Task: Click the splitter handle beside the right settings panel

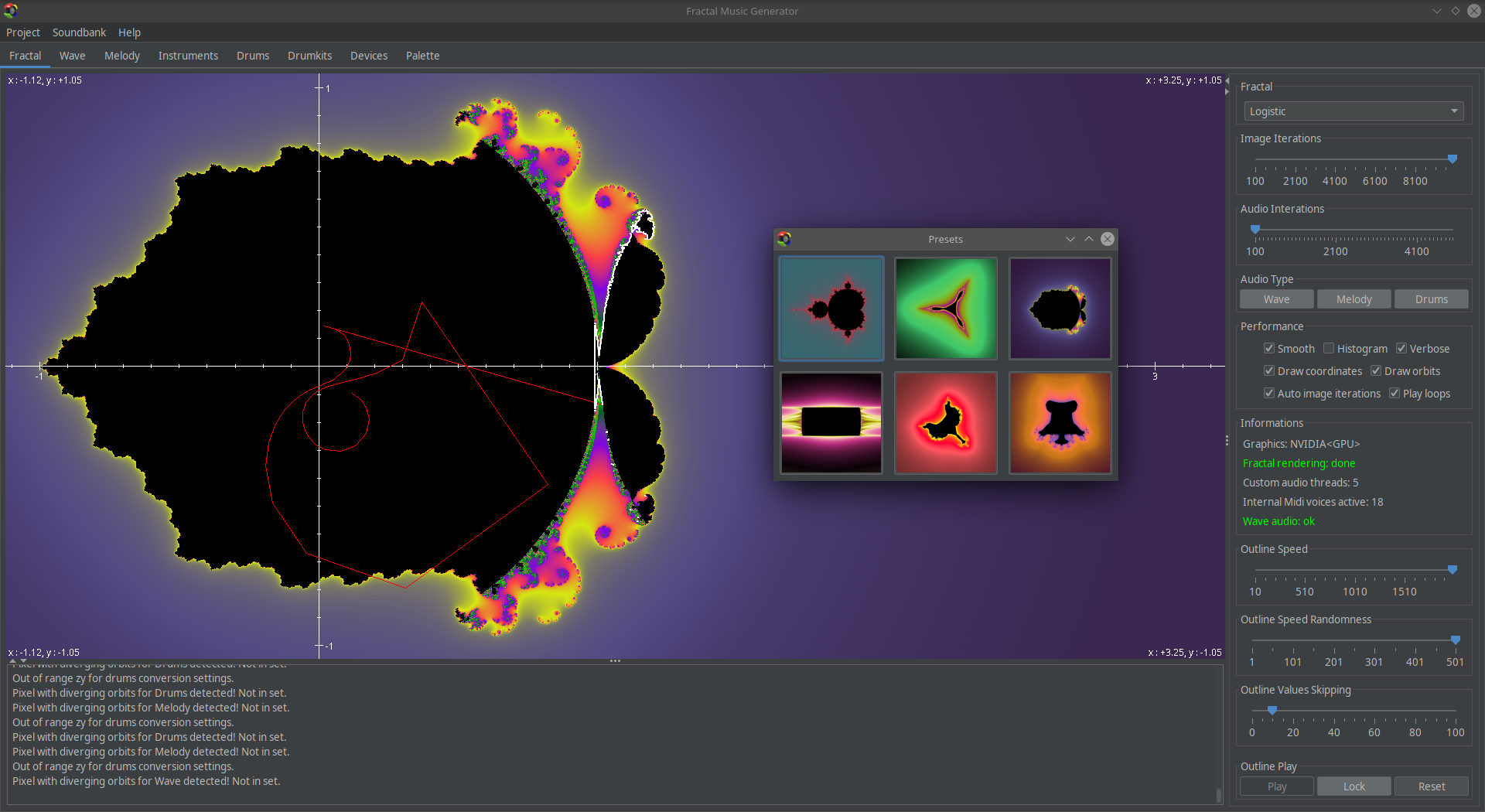Action: [1227, 441]
